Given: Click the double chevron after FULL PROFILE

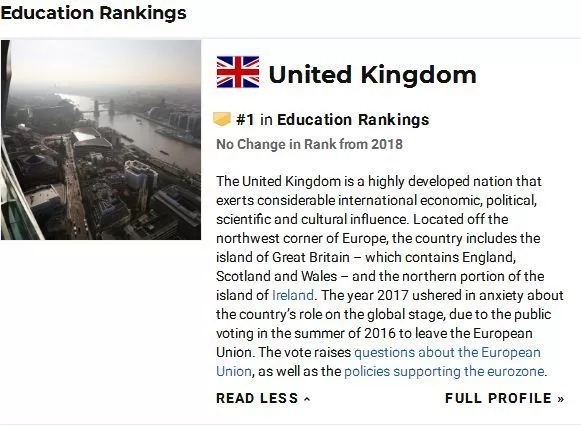Looking at the screenshot, I should [561, 399].
